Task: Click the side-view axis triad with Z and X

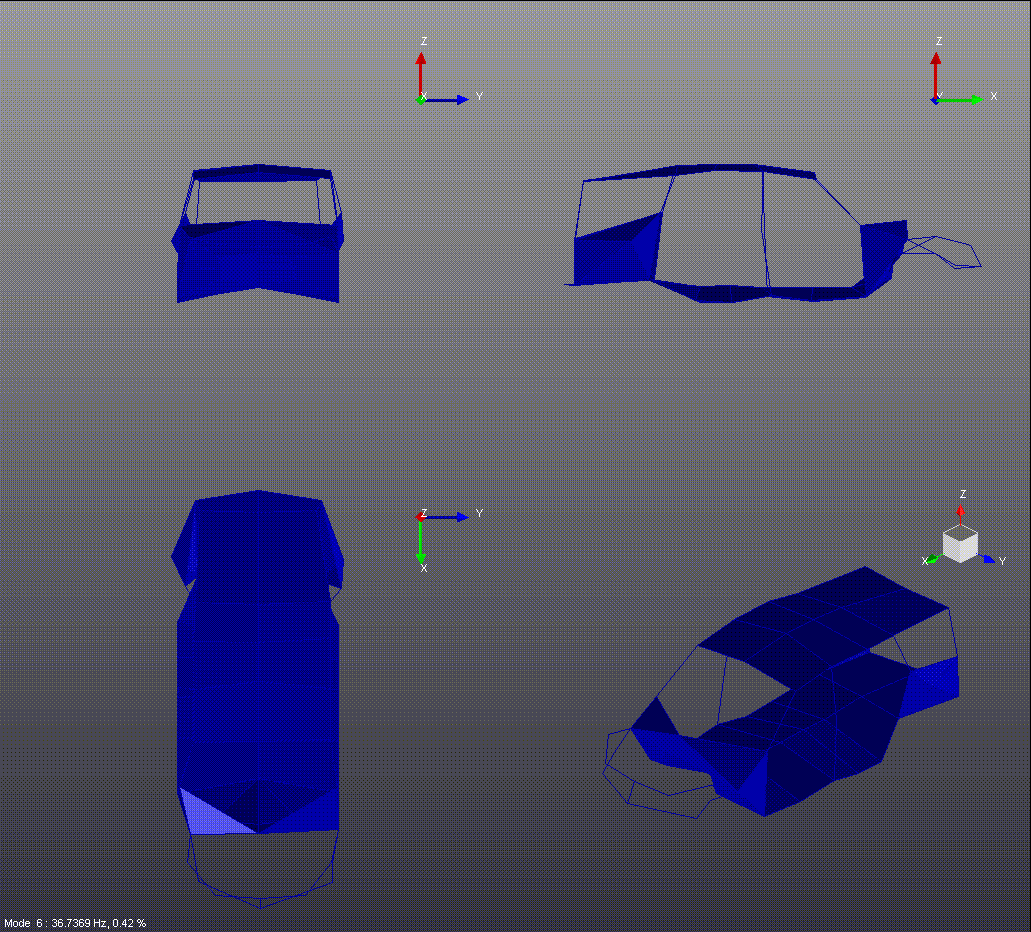Action: pos(964,71)
